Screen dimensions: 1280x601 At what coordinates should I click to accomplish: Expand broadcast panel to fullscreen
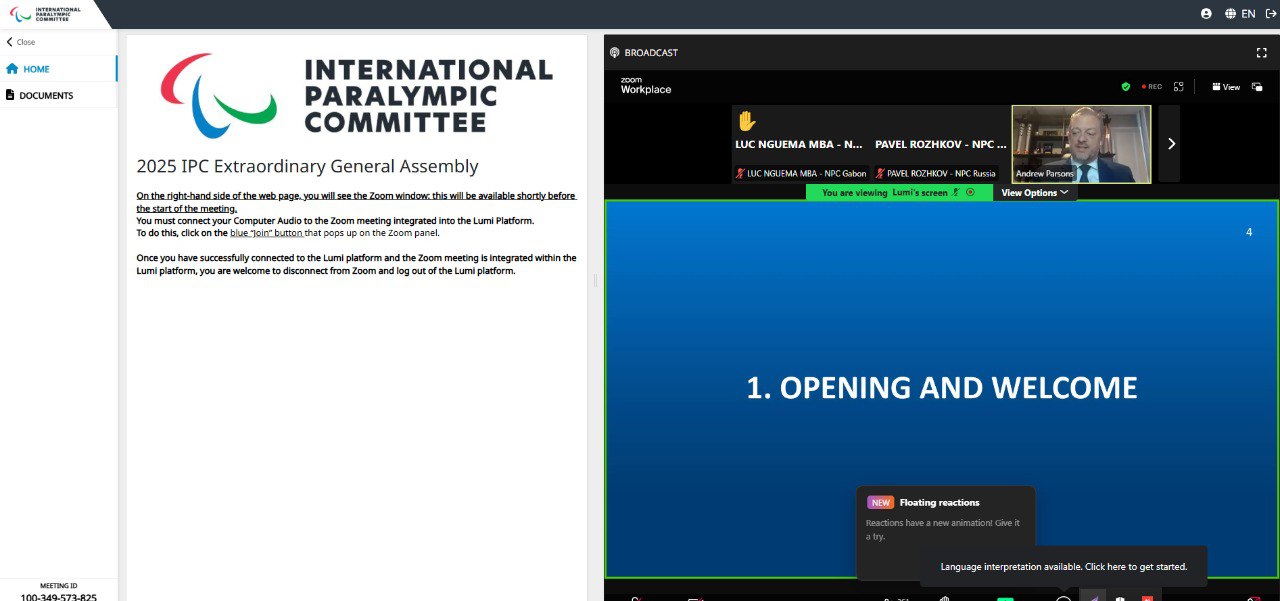[1261, 53]
